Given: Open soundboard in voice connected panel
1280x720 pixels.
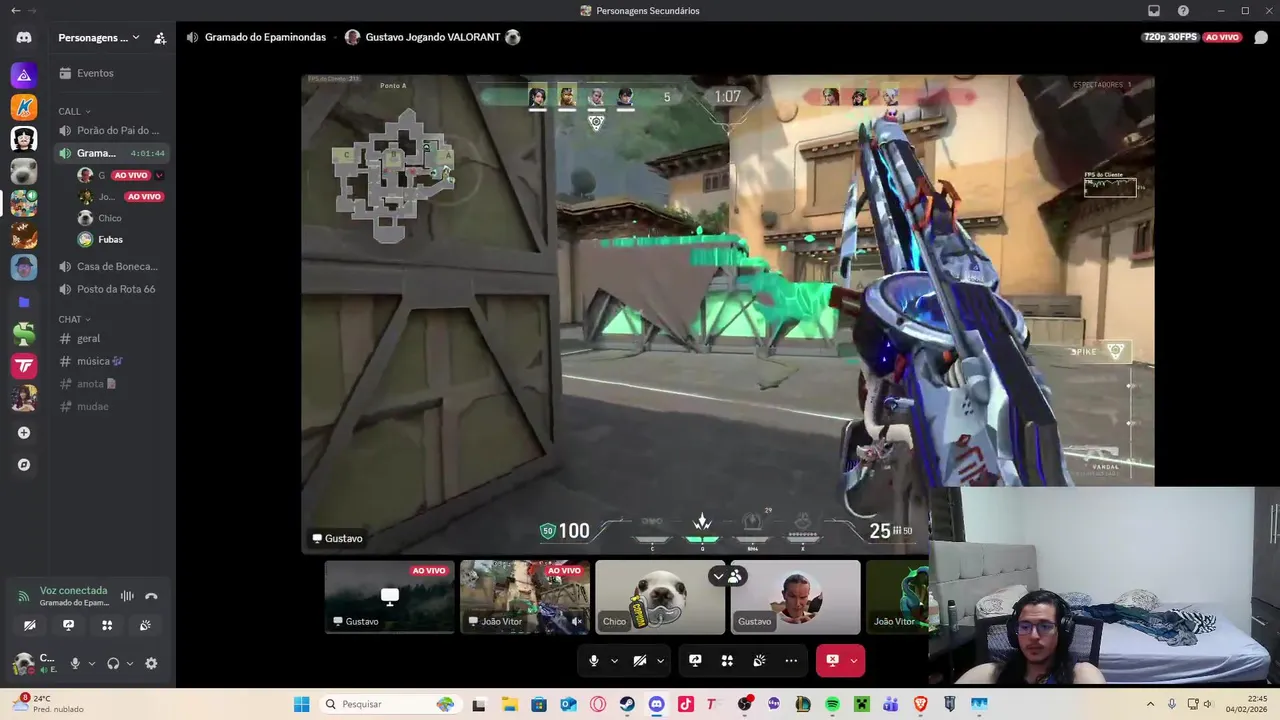Looking at the screenshot, I should tap(145, 625).
